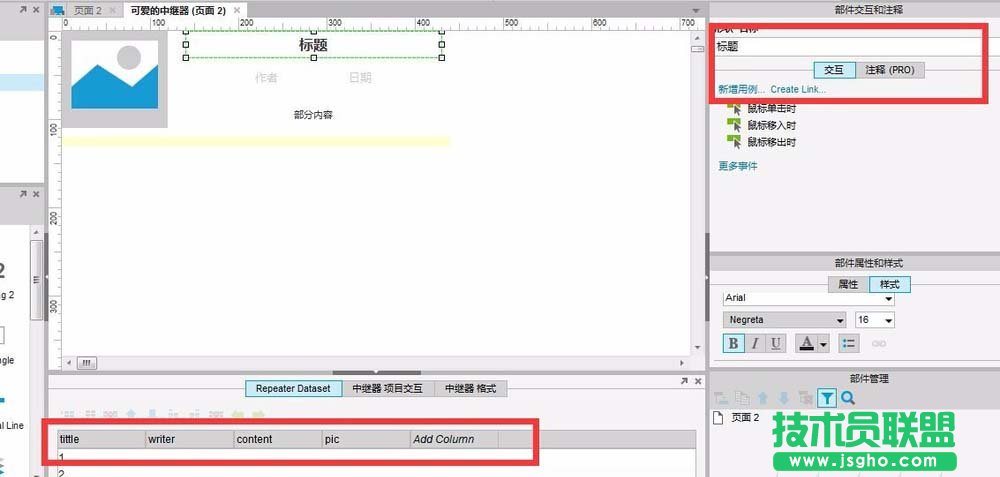This screenshot has width=1000, height=477.
Task: Click the filter funnel icon in 部件管理
Action: pyautogui.click(x=827, y=398)
